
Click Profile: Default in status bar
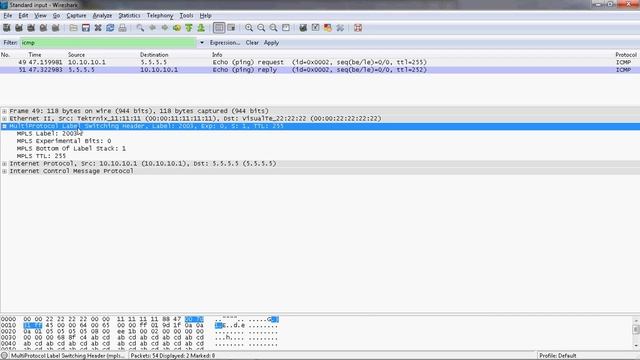558,356
